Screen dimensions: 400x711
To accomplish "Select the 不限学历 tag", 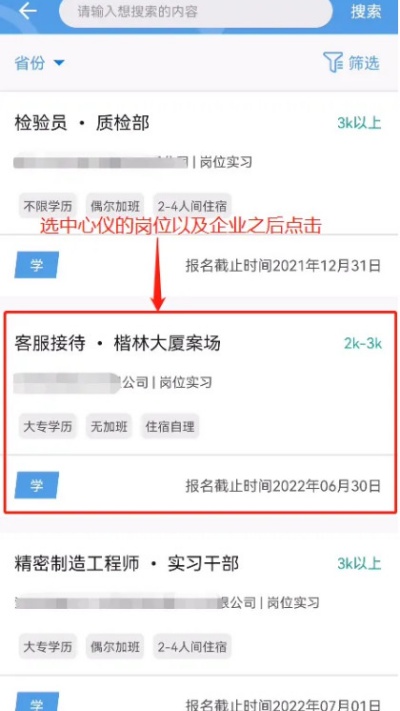I will click(x=48, y=206).
